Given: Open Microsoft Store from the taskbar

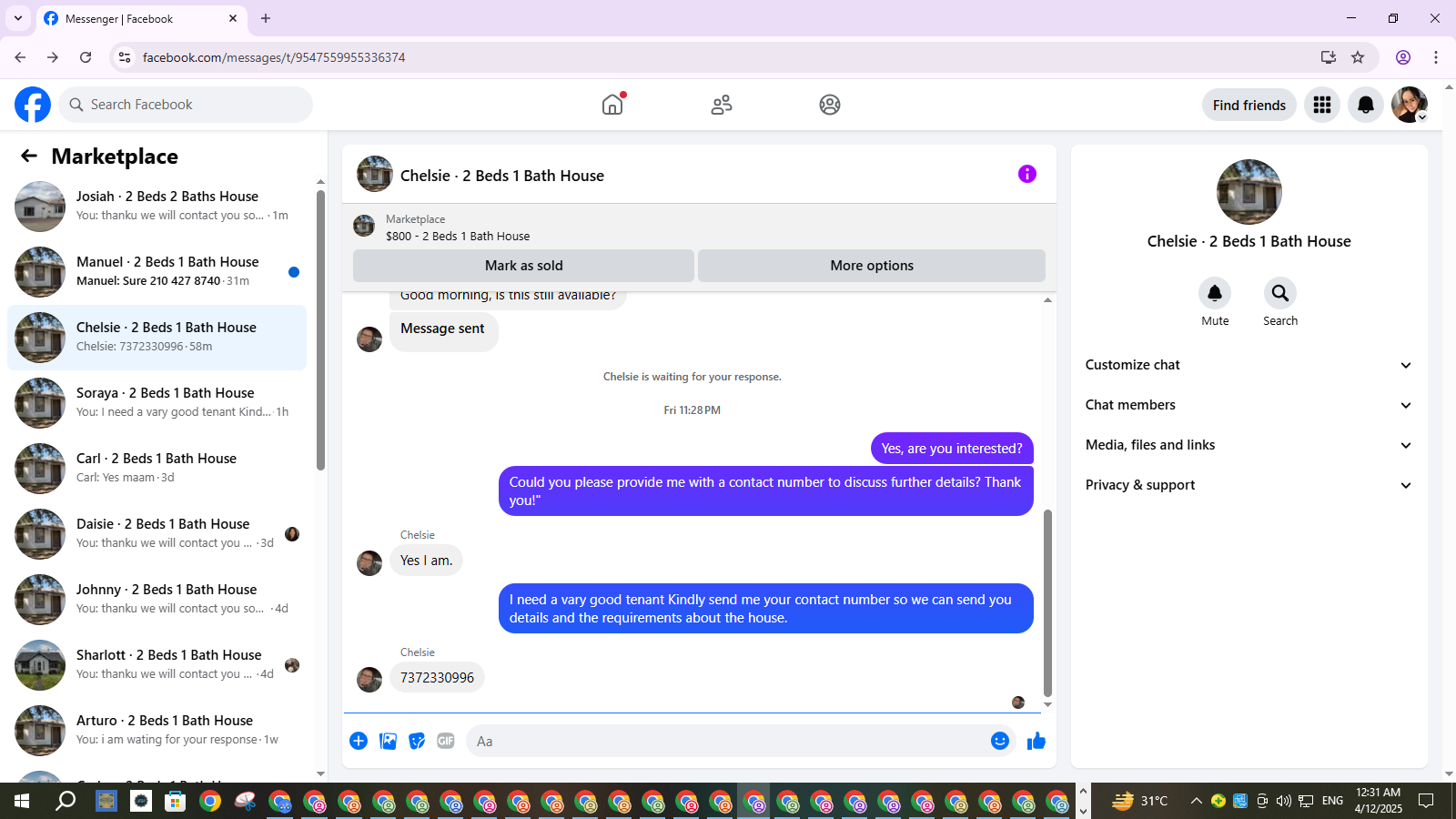Looking at the screenshot, I should 175,801.
